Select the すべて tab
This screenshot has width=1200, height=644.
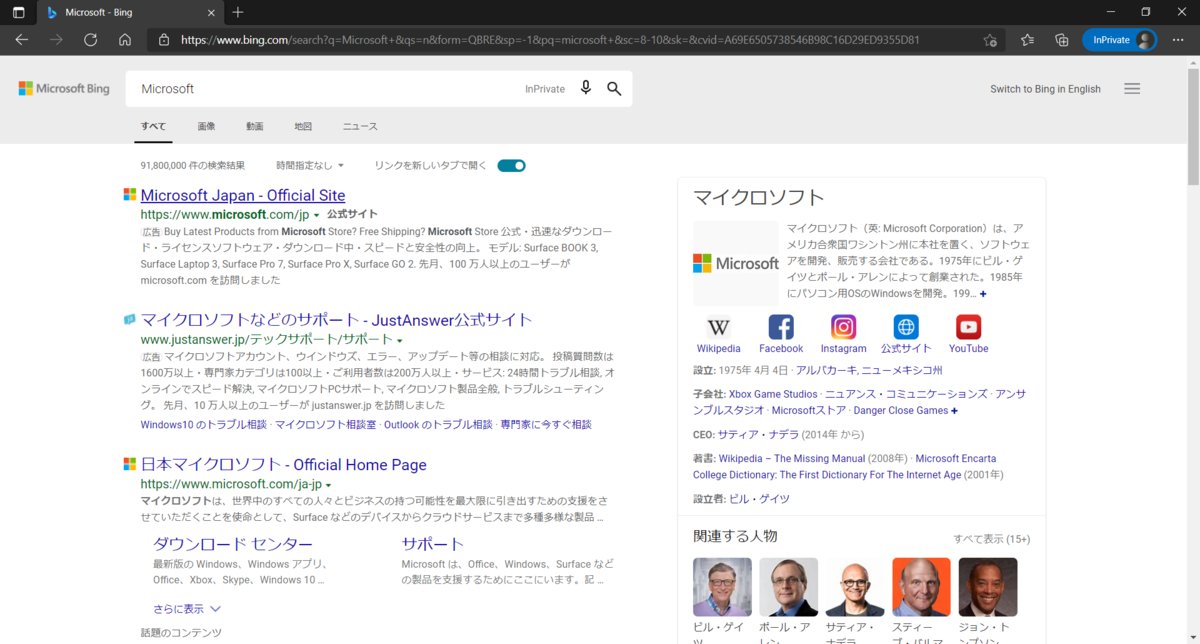[153, 127]
